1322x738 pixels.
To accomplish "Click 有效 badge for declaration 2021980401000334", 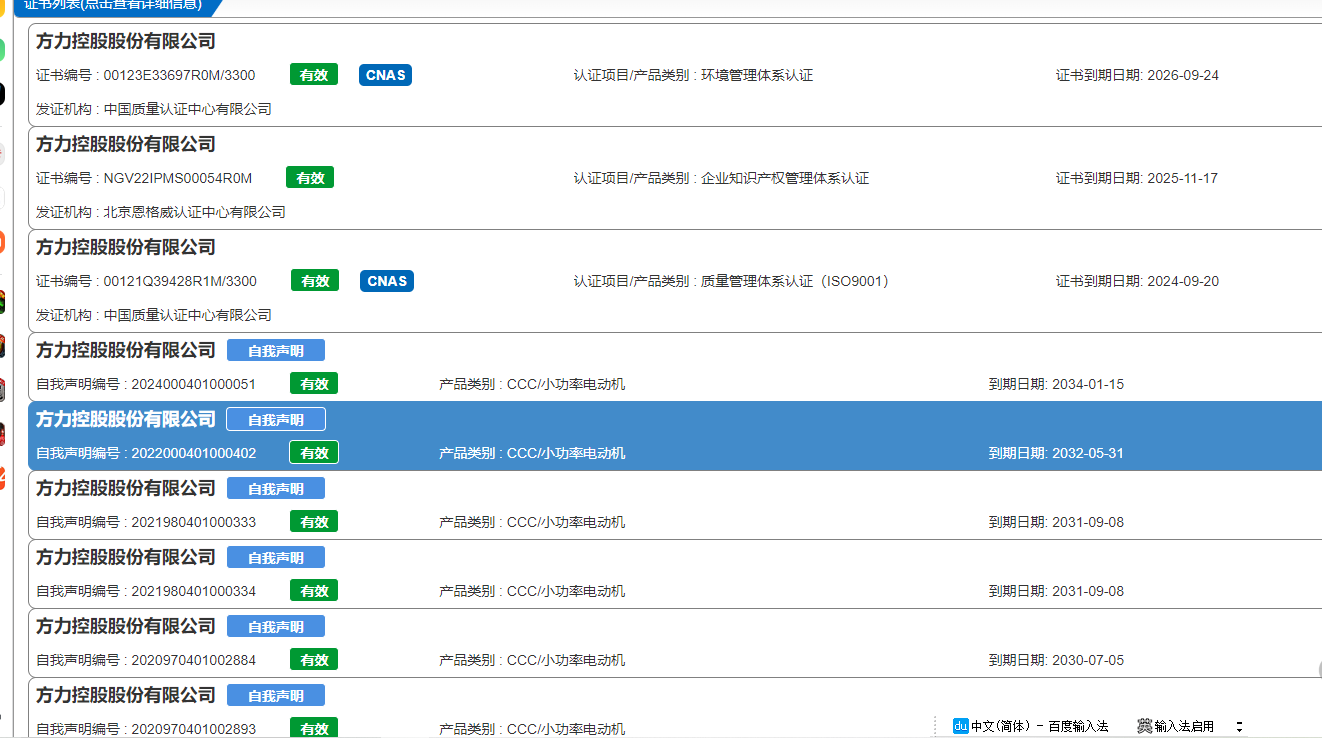I will [314, 591].
